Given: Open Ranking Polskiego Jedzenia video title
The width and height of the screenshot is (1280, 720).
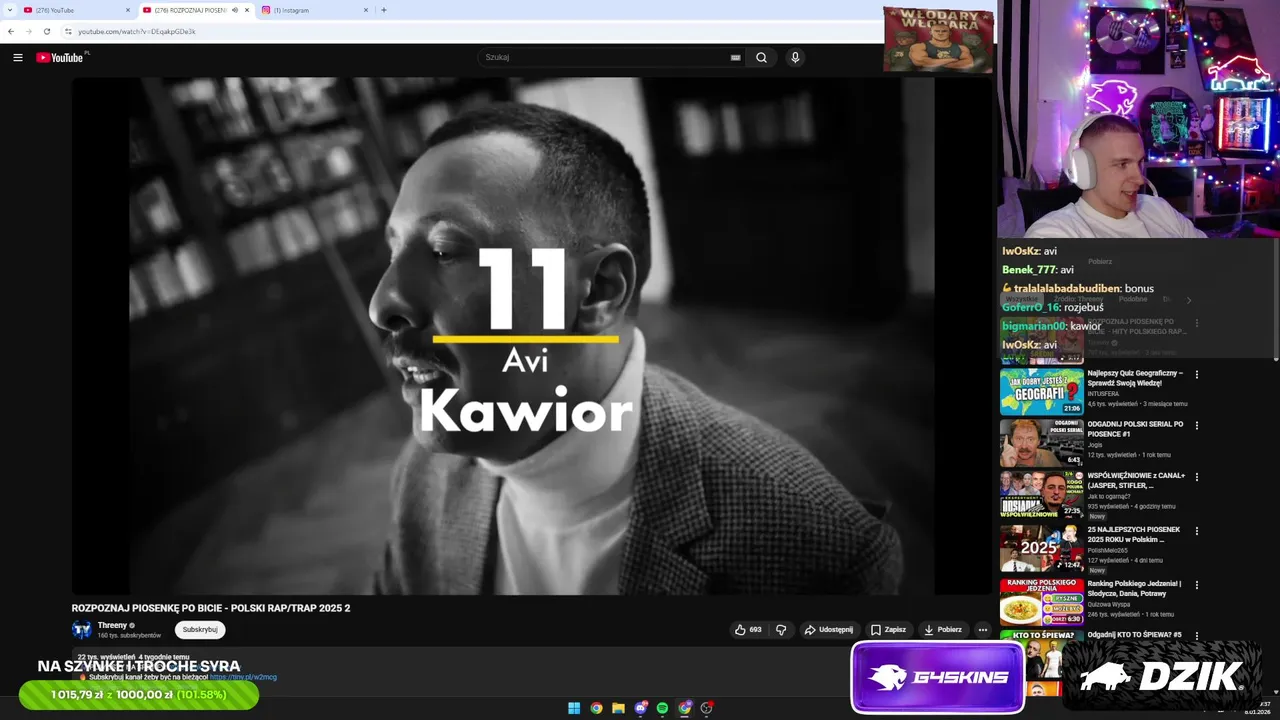Looking at the screenshot, I should (1134, 588).
